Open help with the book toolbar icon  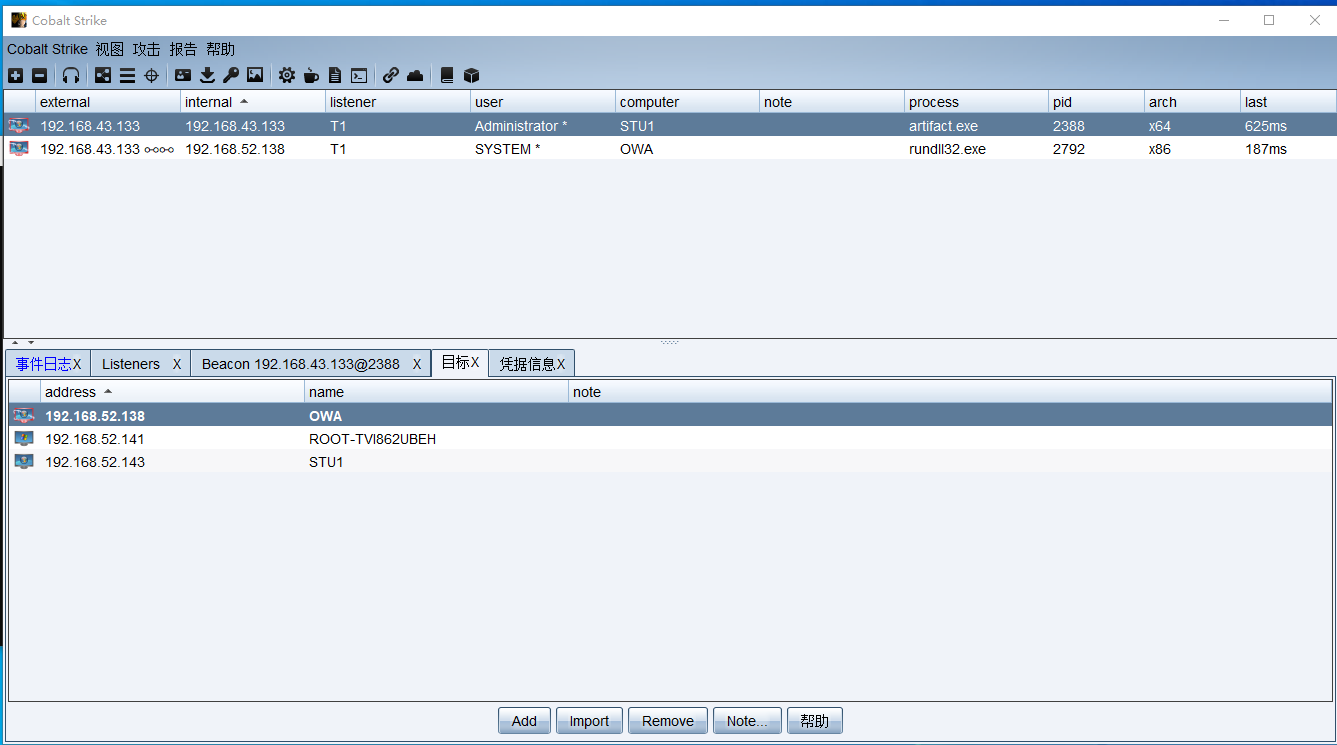coord(447,75)
